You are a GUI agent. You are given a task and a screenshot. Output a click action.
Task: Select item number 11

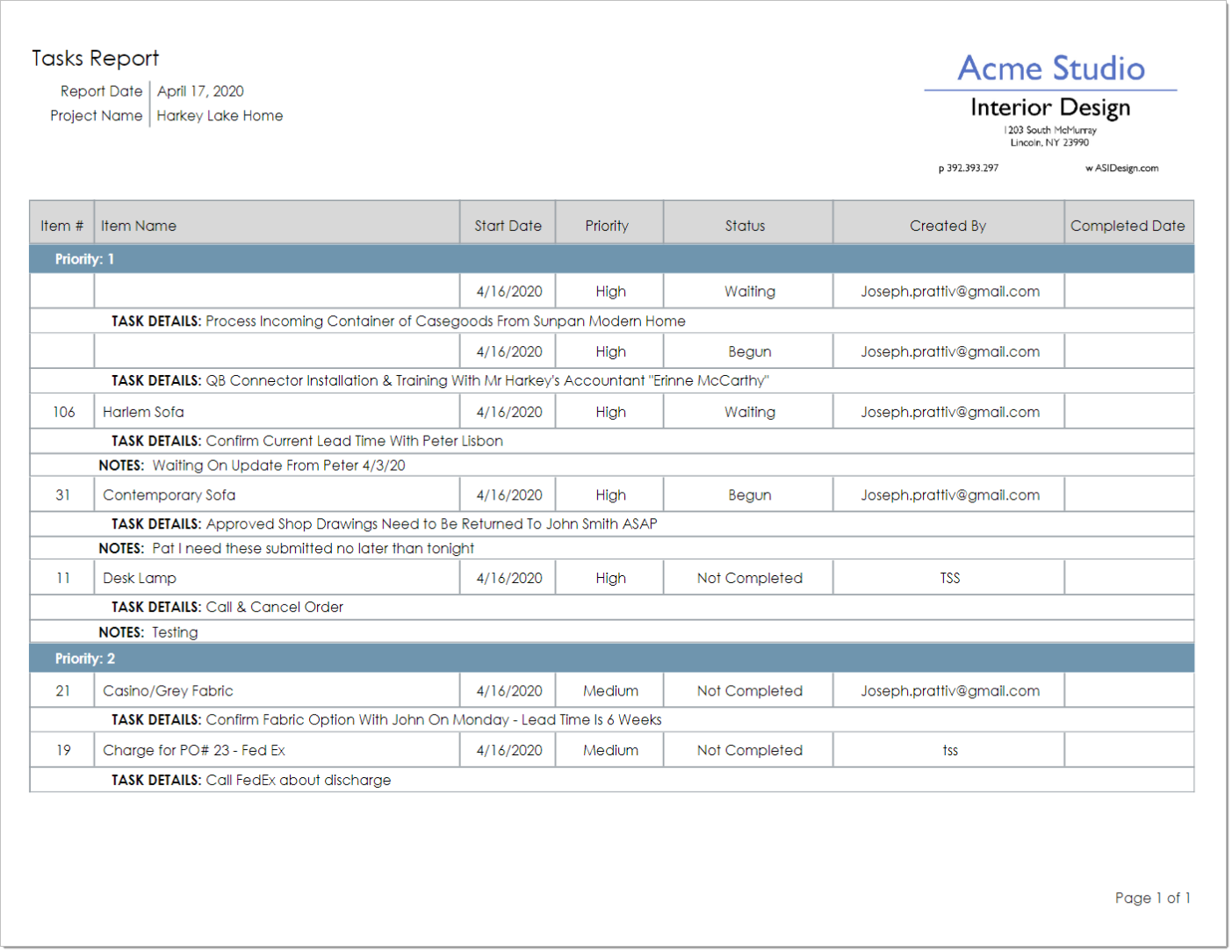(62, 579)
